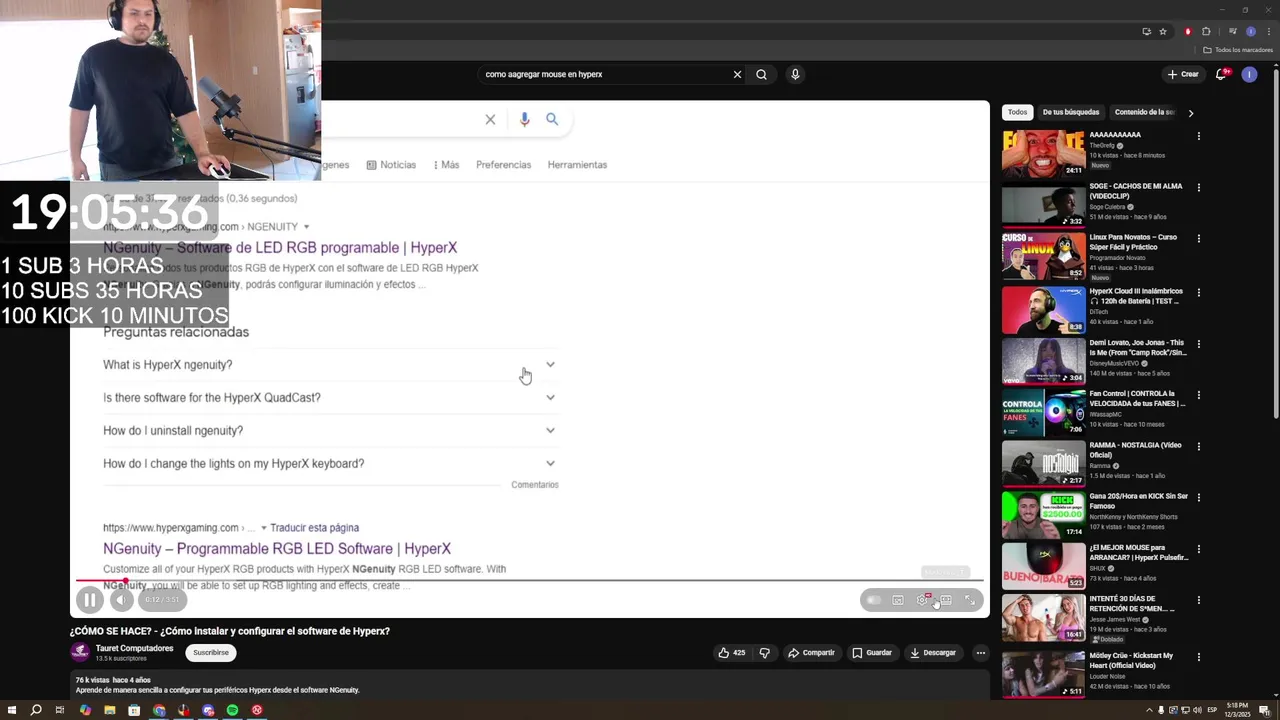The height and width of the screenshot is (720, 1280).
Task: Open the HyperX Cloud III Inalámbricos title
Action: [x=1137, y=296]
